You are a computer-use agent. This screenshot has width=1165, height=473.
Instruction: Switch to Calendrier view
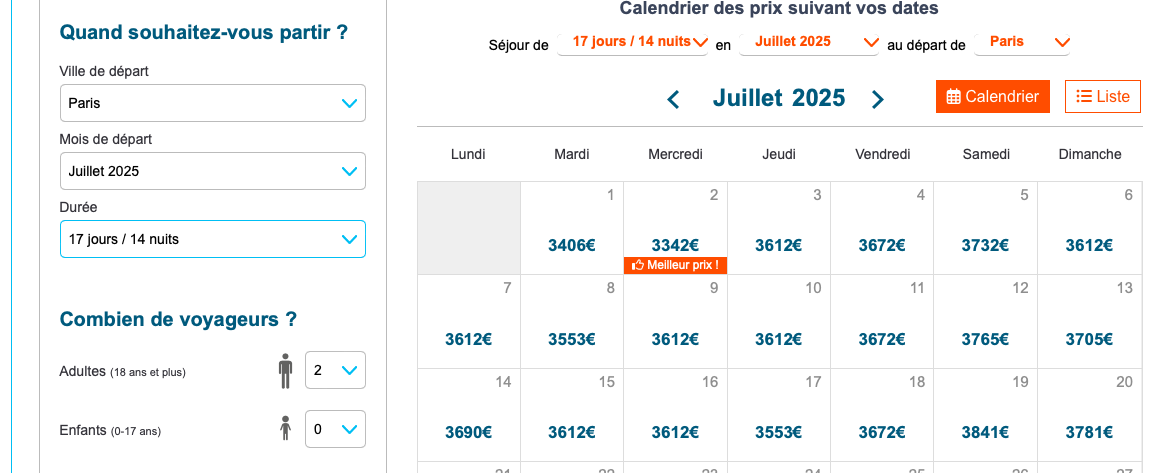(x=993, y=97)
